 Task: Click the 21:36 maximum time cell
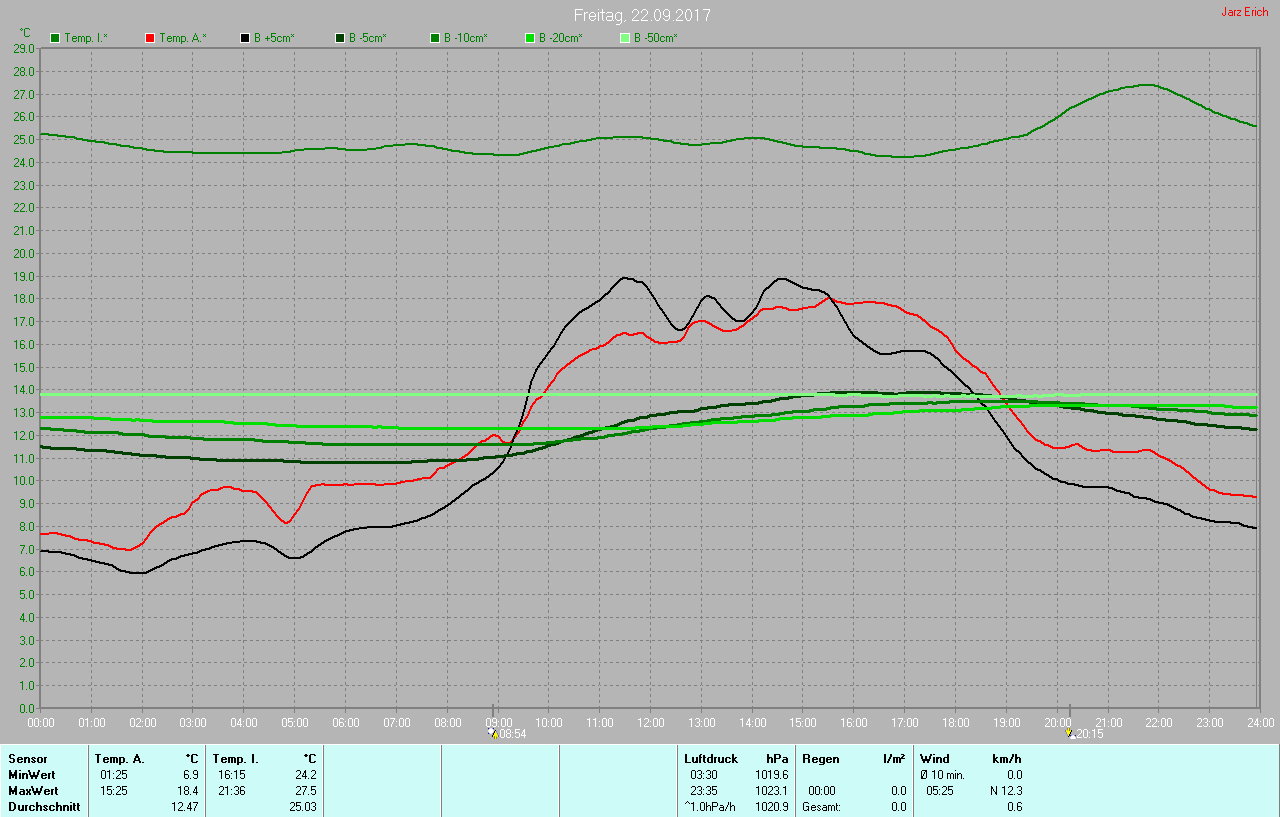coord(232,791)
